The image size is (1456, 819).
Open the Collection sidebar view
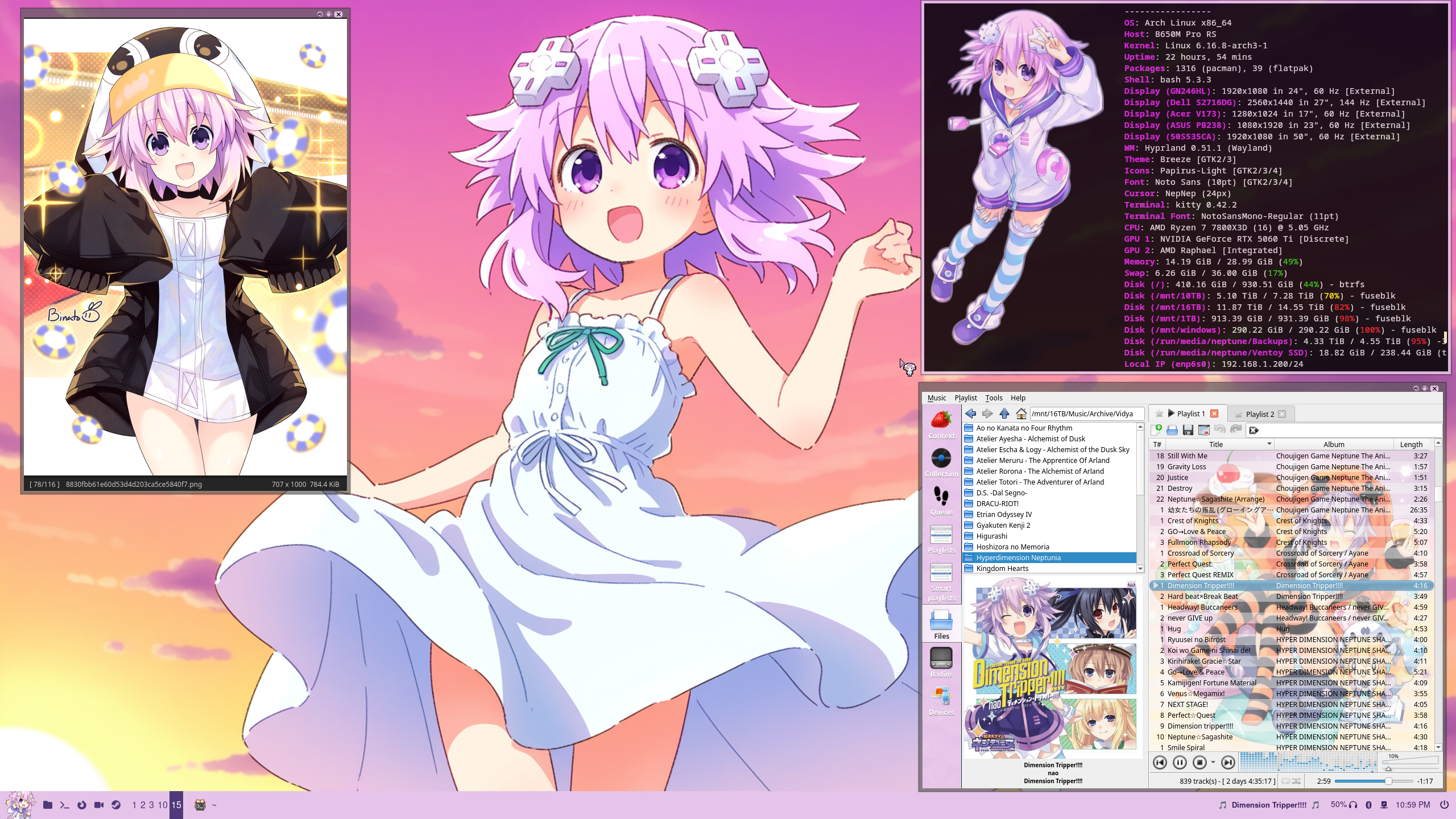[x=941, y=462]
